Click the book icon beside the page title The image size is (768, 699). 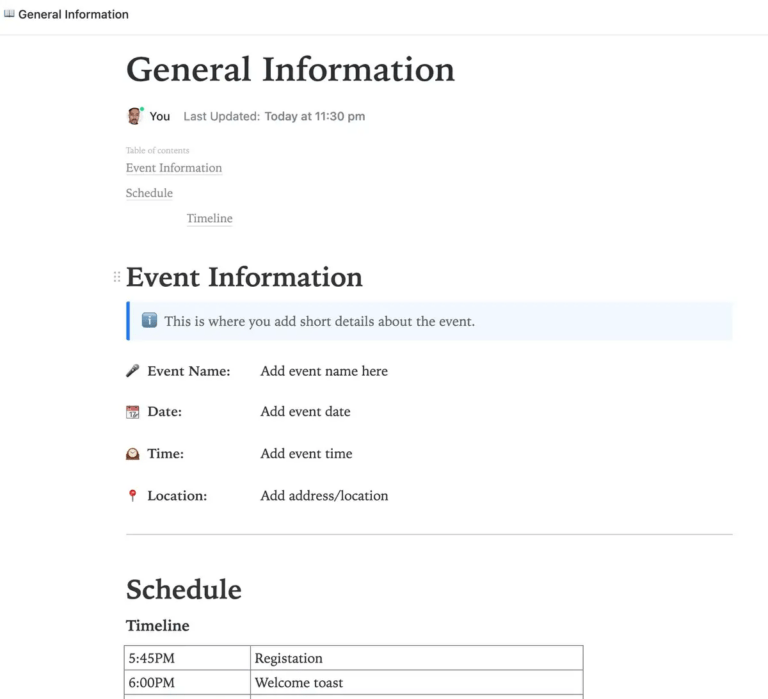point(10,15)
